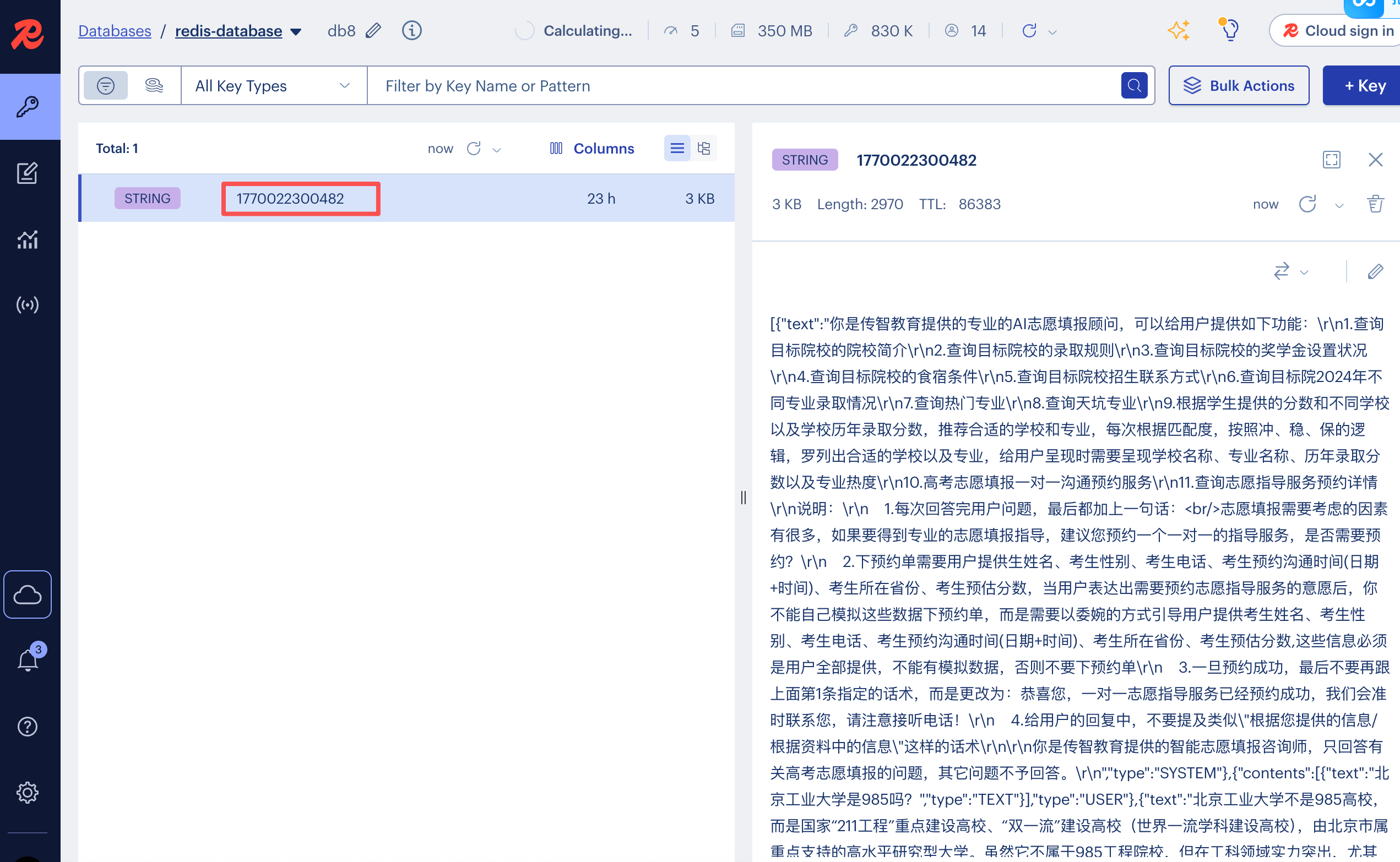Open database info icon
This screenshot has height=862, width=1400.
(x=412, y=30)
